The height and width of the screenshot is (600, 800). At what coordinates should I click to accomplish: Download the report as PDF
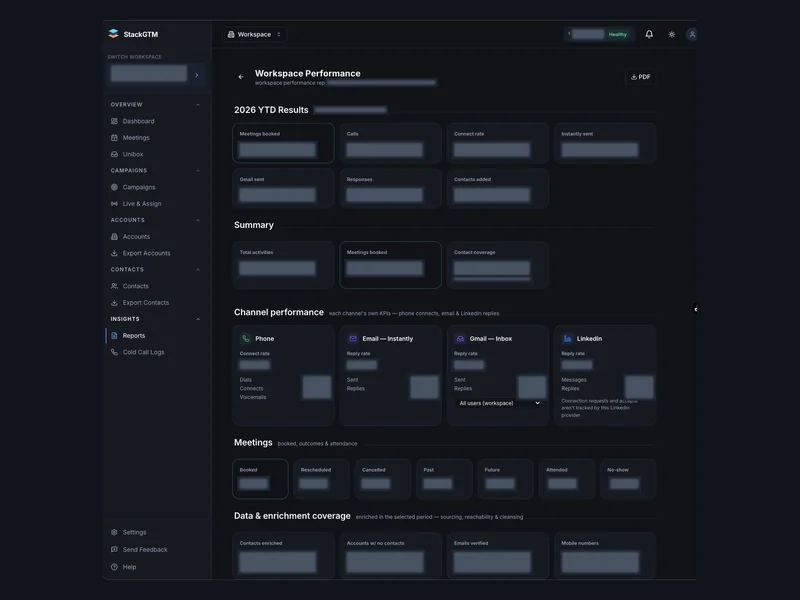640,77
